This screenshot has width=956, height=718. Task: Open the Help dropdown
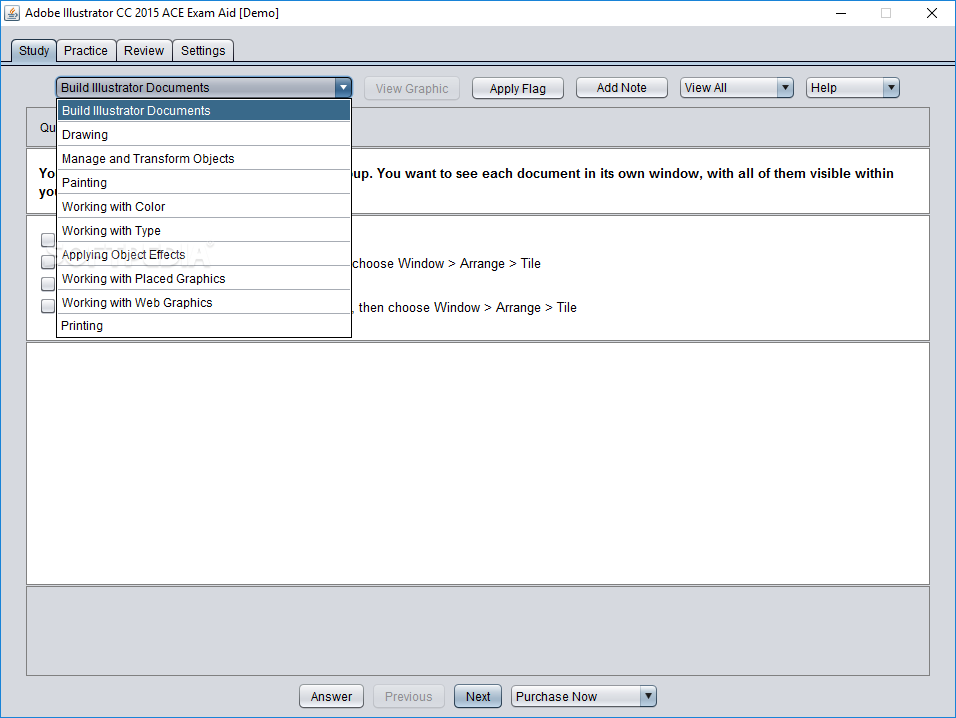852,88
